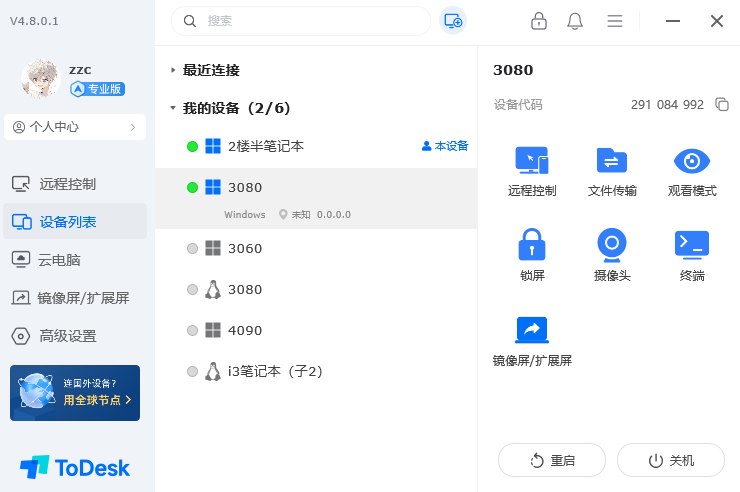
Task: Select the offline Linux 3080 device
Action: click(x=316, y=290)
